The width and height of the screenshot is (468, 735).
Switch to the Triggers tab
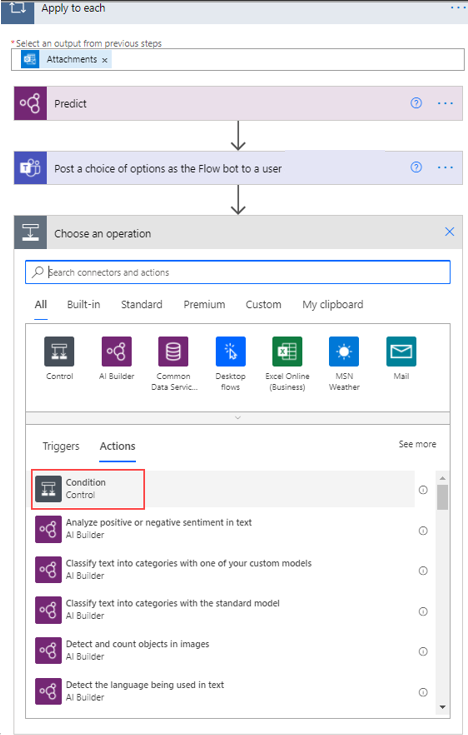pos(61,446)
